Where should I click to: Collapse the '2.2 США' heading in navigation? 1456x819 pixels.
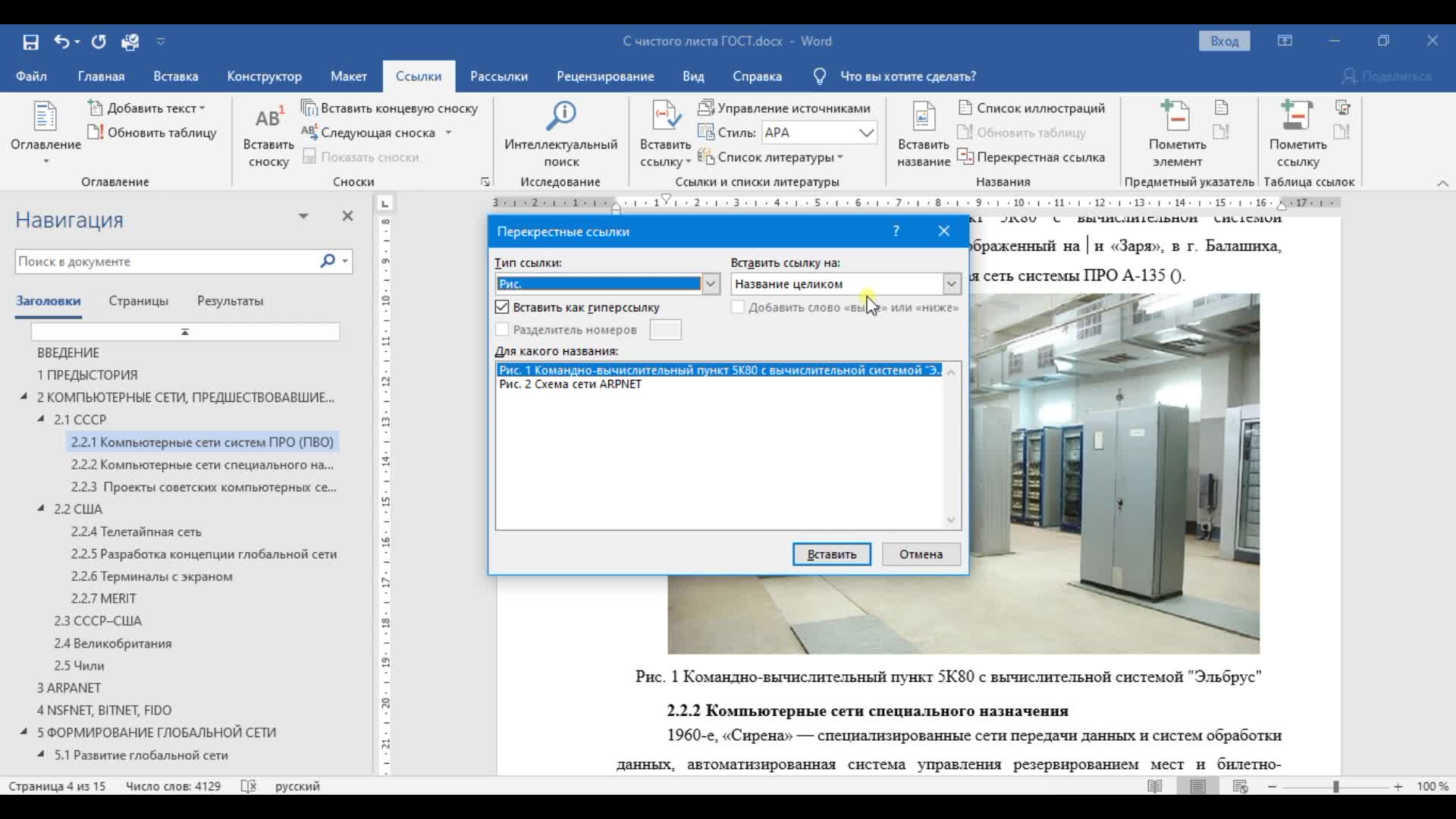coord(41,509)
